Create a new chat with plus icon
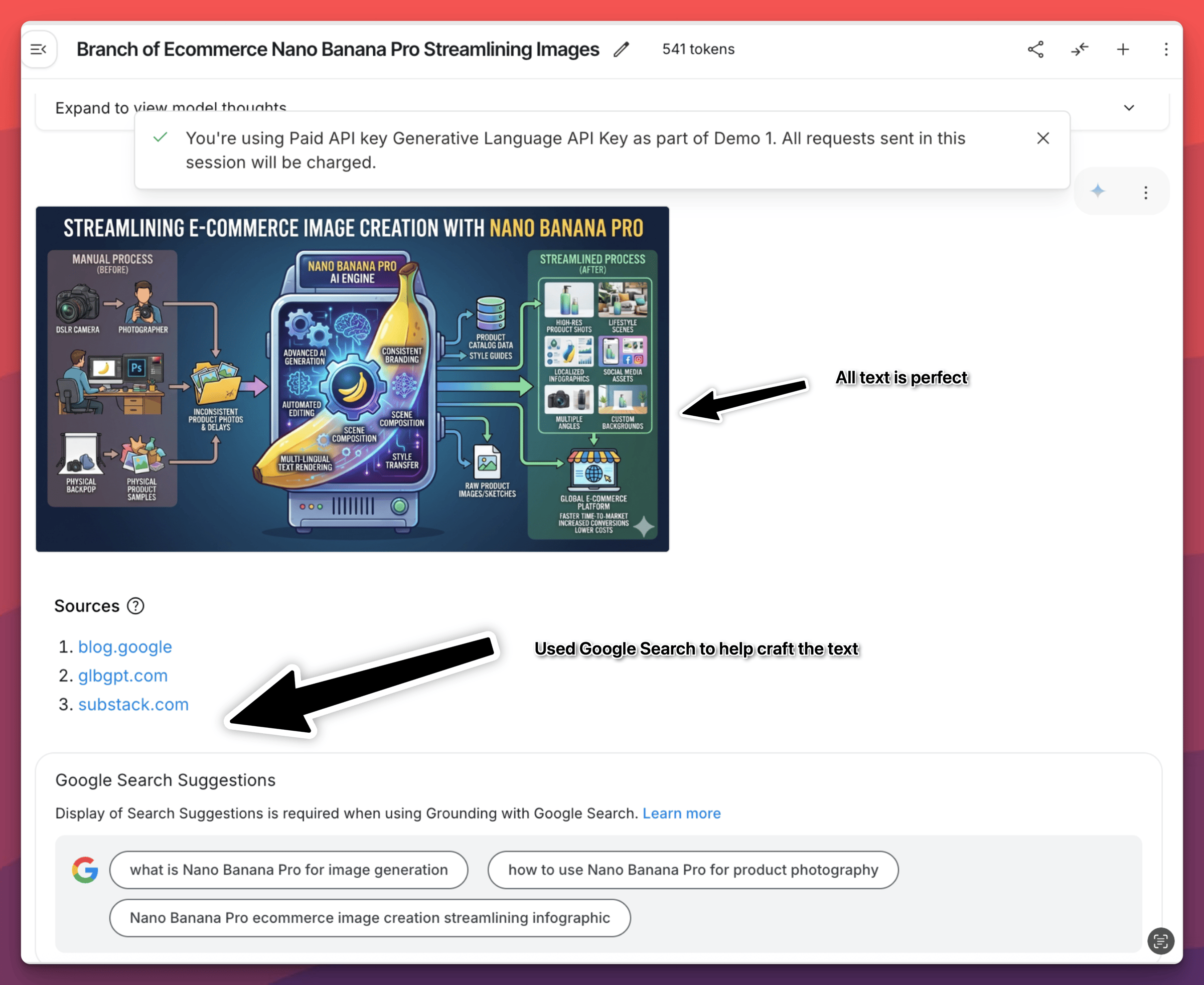Viewport: 1204px width, 985px height. click(x=1123, y=49)
